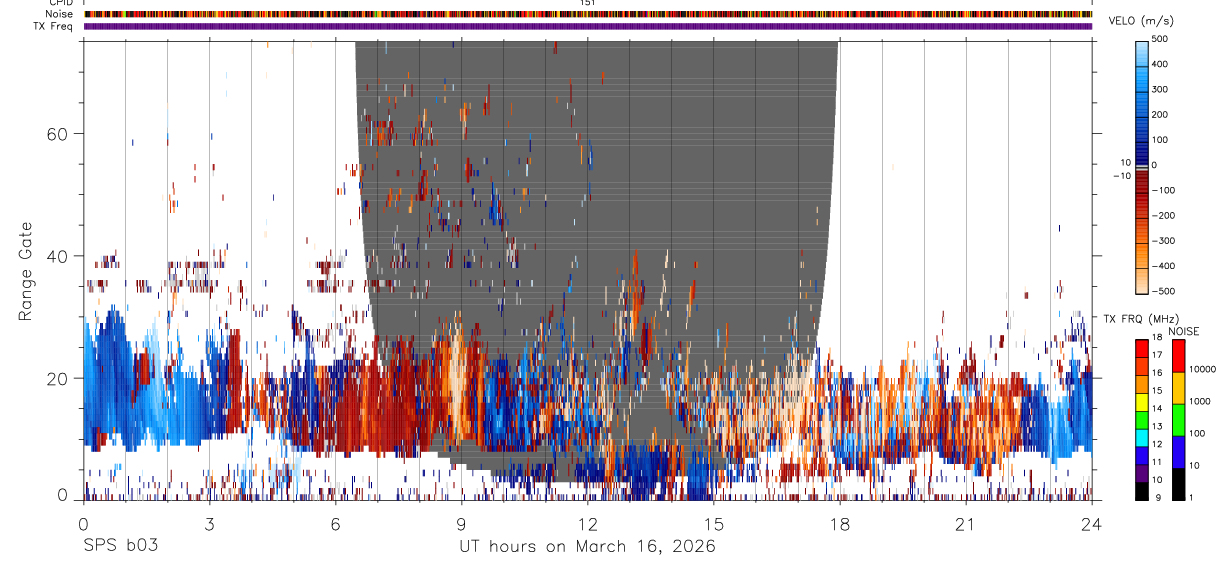Click the '-400' label on velocity scale

(1164, 266)
